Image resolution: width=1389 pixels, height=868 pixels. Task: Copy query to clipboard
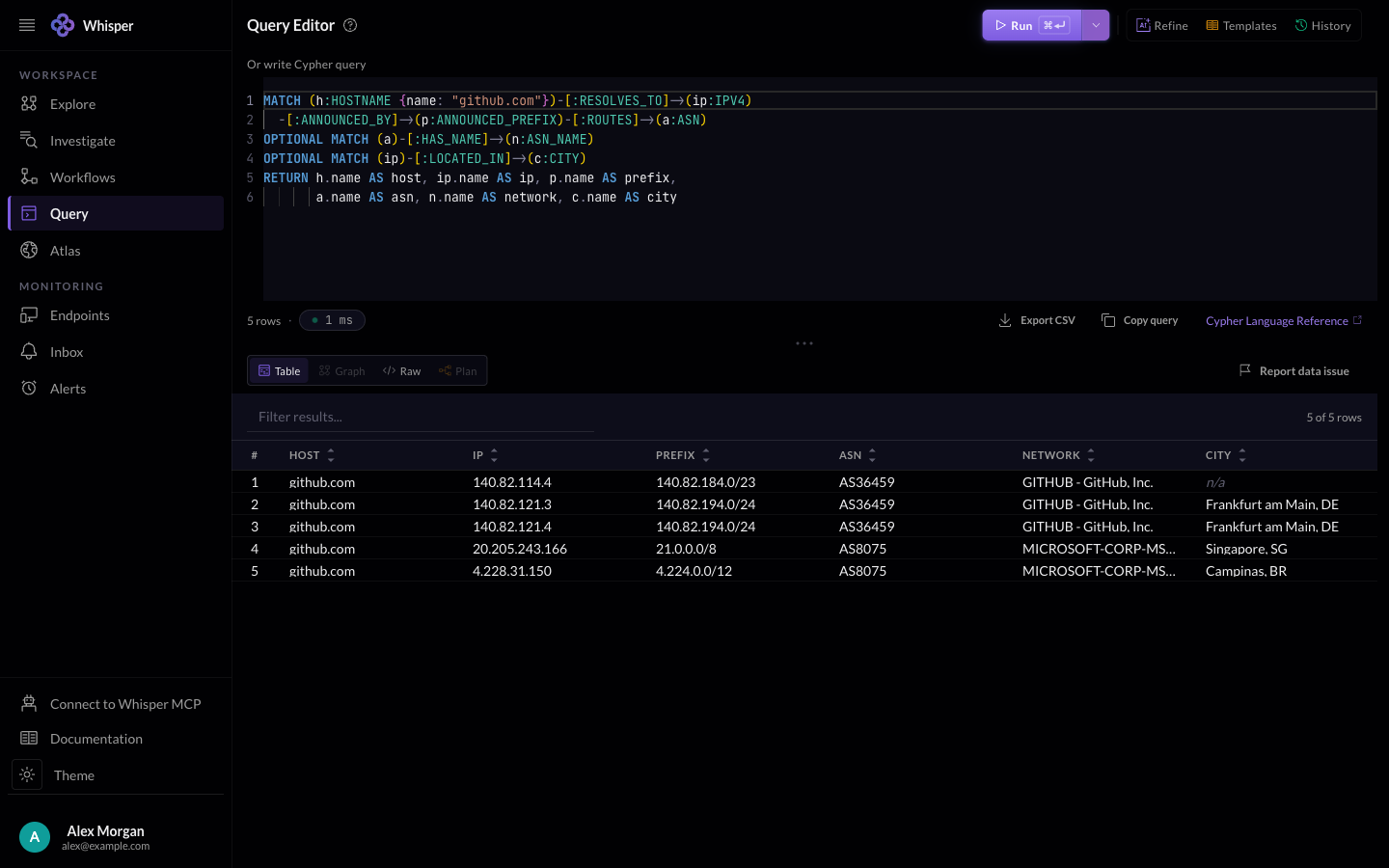(x=1140, y=320)
